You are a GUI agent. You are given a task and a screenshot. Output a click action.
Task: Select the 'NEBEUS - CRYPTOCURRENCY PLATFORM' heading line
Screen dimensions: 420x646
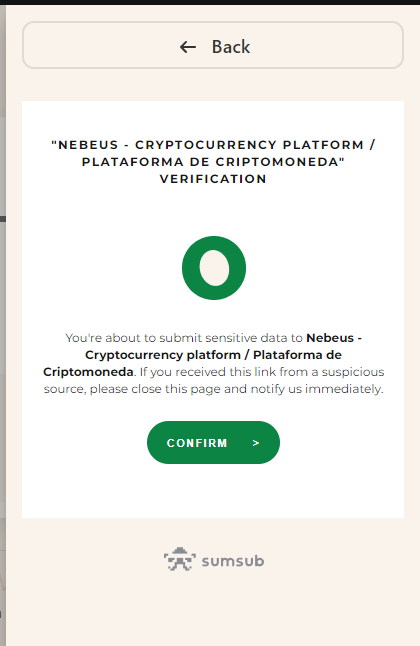[213, 145]
